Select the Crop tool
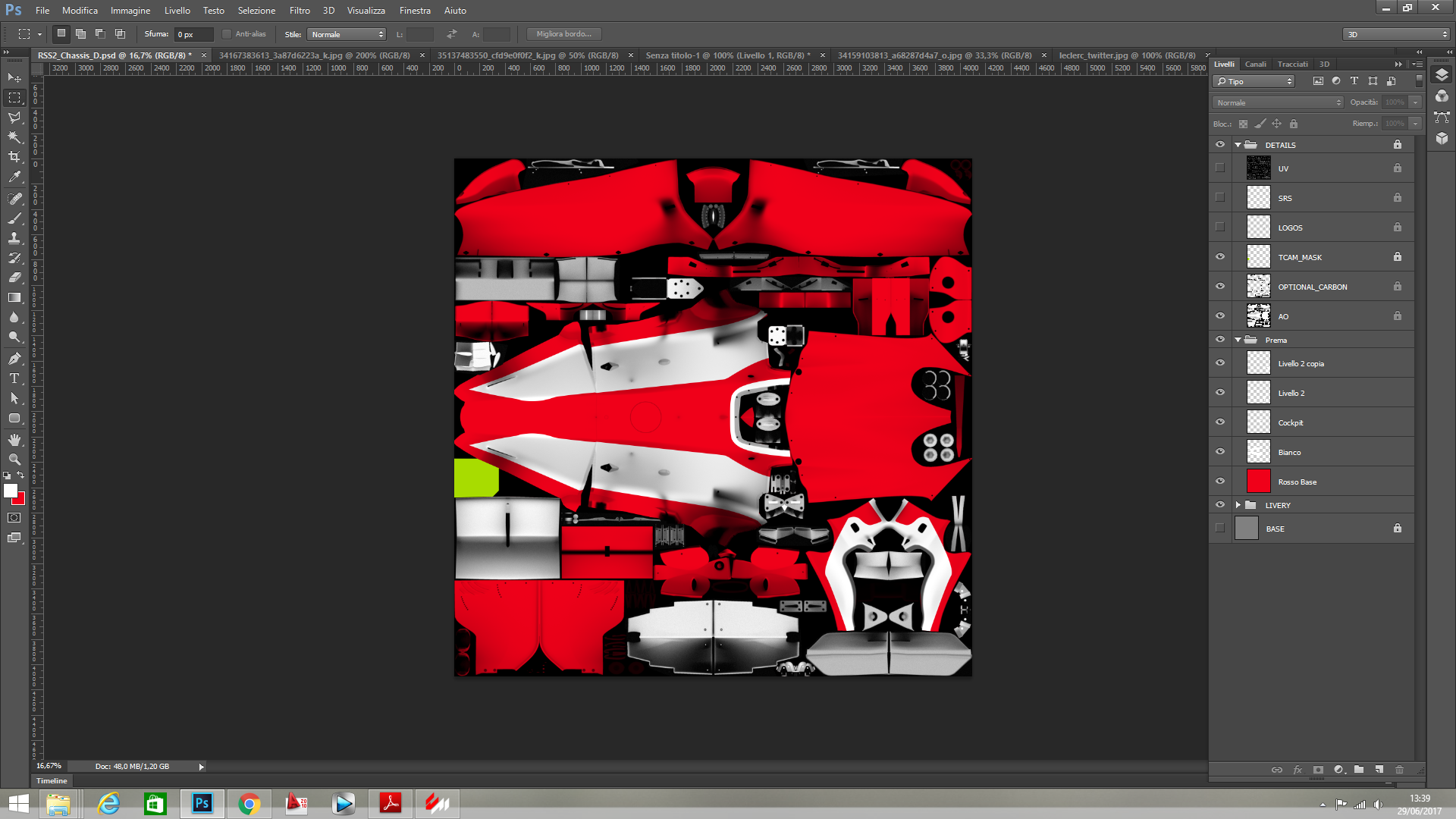 [14, 157]
